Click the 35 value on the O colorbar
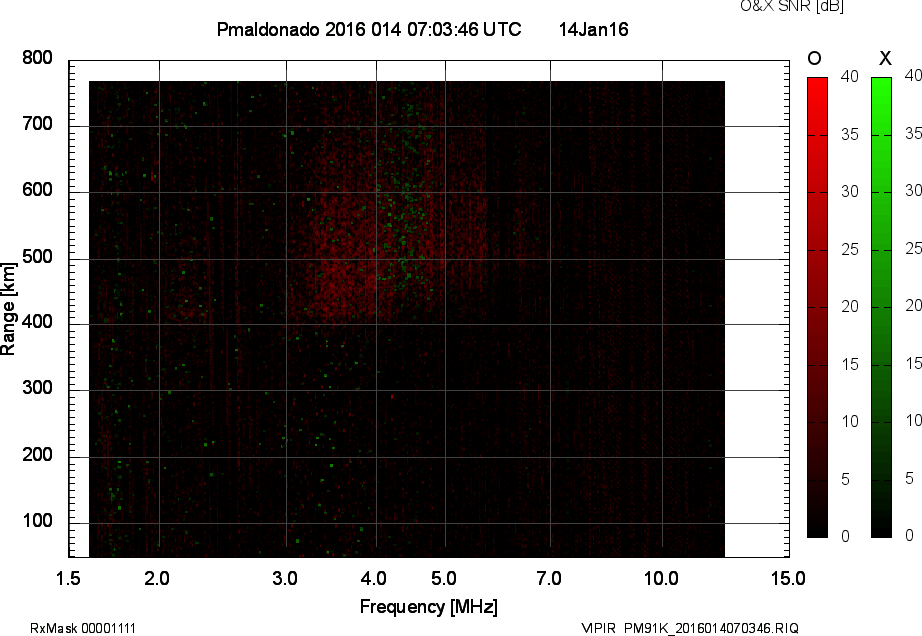 (x=850, y=135)
